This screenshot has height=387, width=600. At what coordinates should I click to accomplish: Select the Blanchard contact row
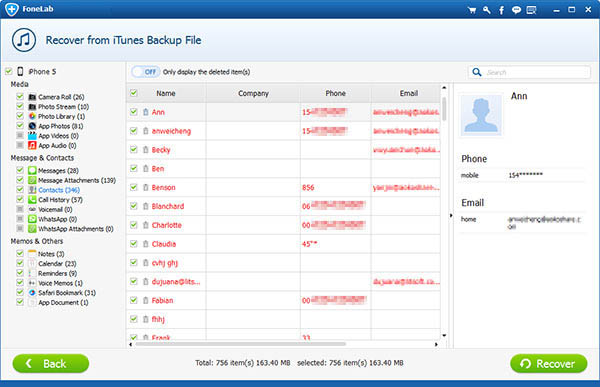[x=283, y=206]
